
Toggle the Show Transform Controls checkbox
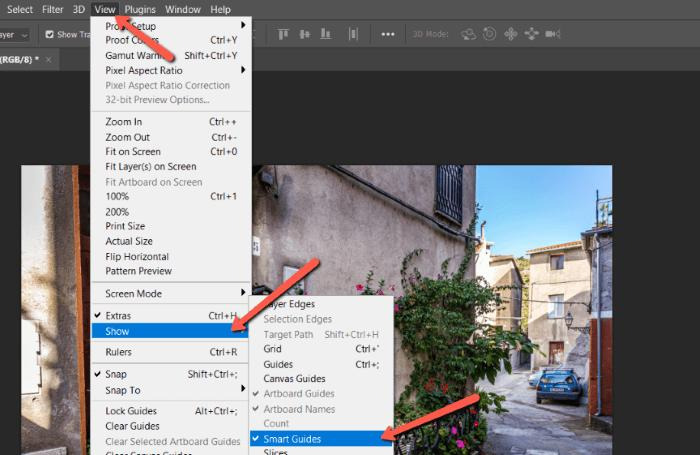click(50, 34)
